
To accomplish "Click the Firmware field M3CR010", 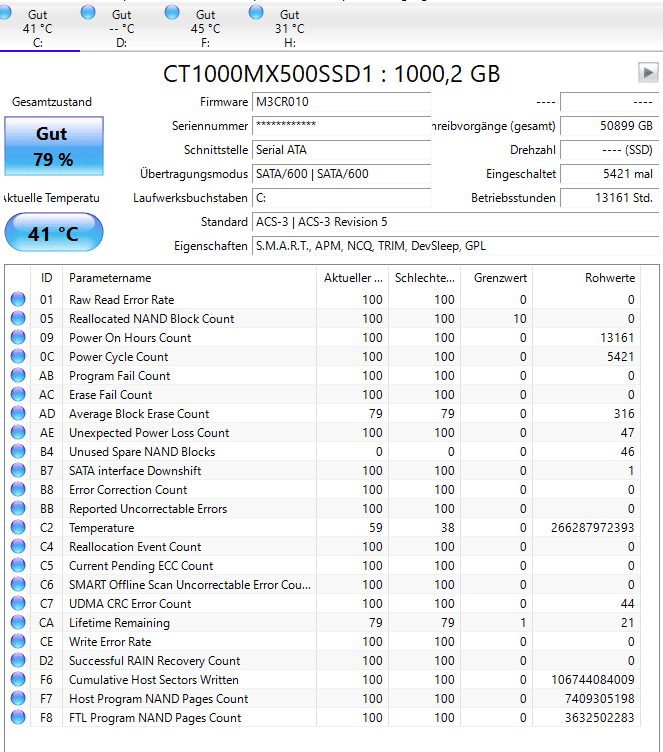I will [342, 102].
